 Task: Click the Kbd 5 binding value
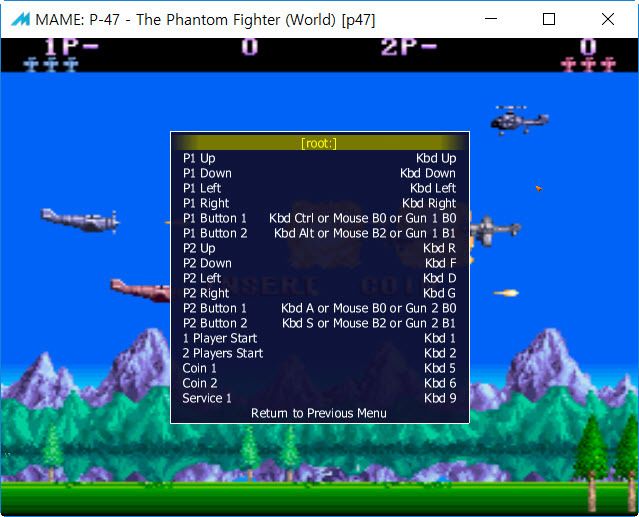[x=440, y=368]
